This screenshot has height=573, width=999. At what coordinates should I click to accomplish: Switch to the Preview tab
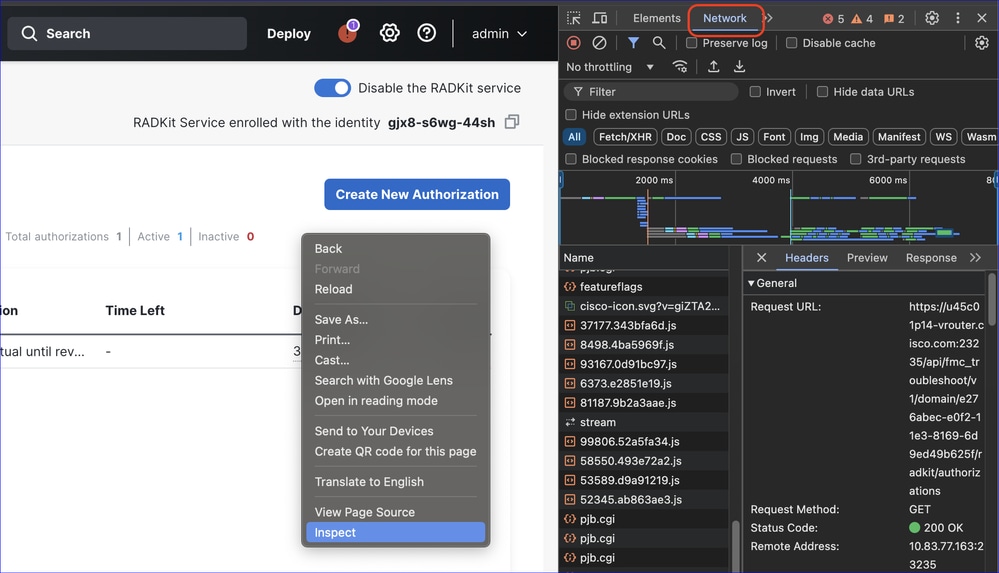(x=867, y=258)
